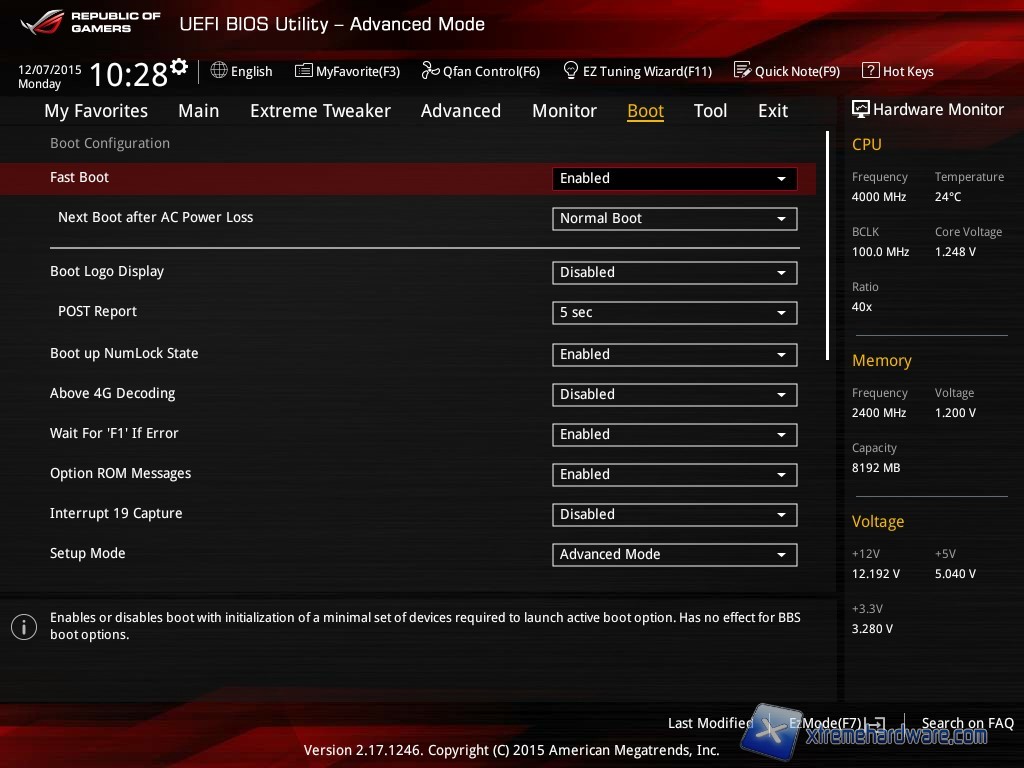This screenshot has height=768, width=1024.
Task: Click the Qfan Control fan icon
Action: [x=430, y=70]
